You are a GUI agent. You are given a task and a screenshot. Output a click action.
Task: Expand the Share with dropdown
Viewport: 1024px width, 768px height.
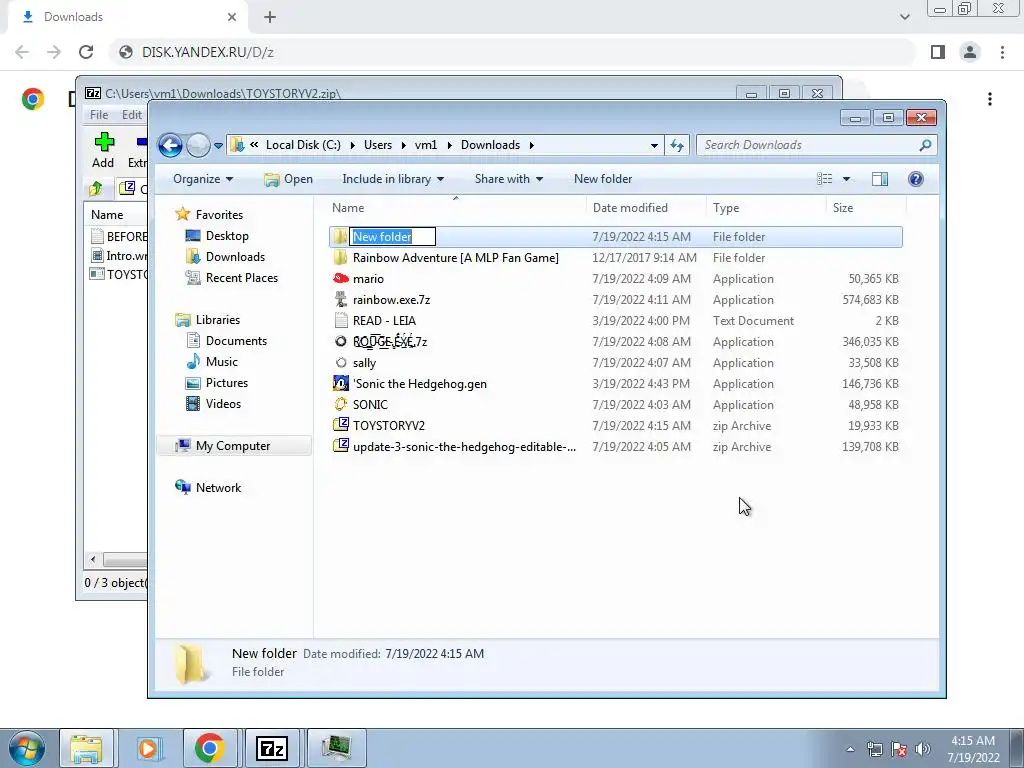509,179
